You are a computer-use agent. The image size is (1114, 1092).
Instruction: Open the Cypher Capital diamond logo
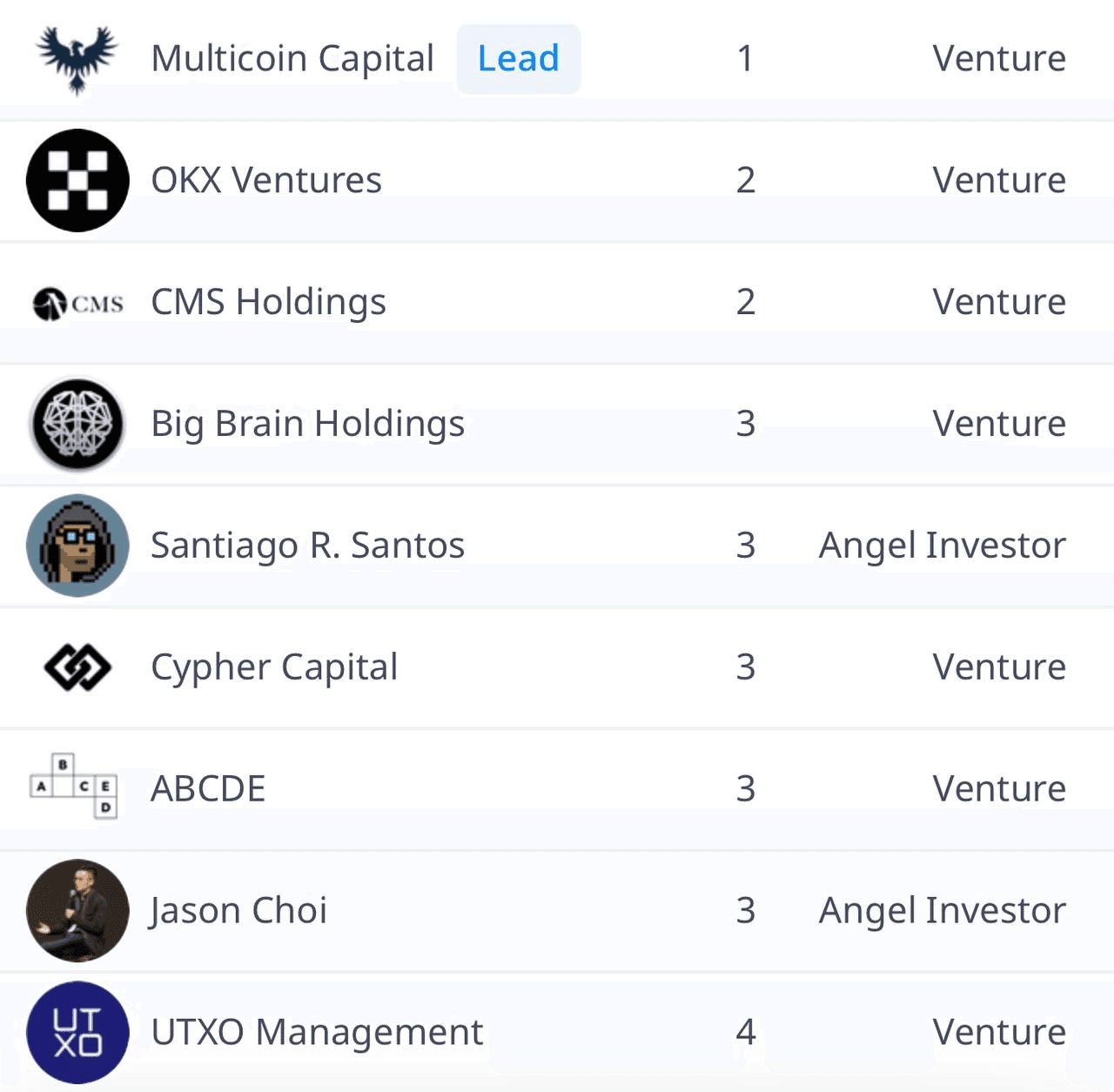pos(77,667)
